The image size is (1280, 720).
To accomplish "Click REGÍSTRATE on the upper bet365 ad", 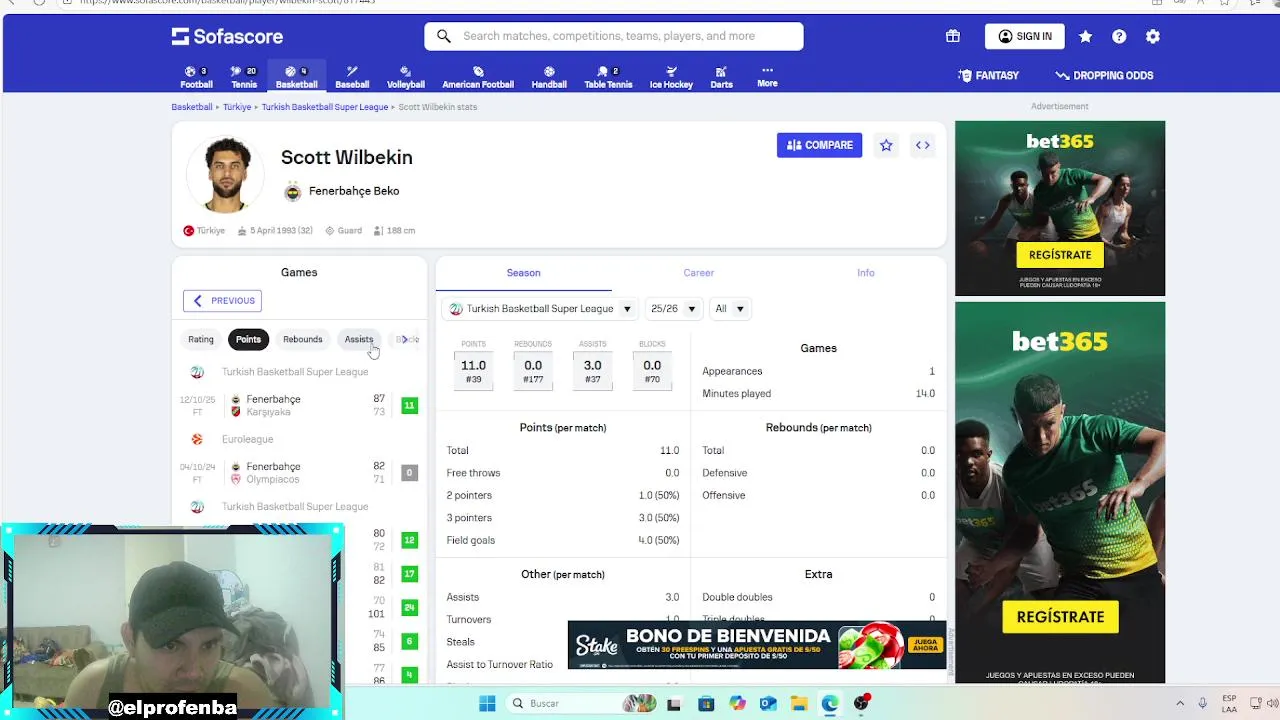I will pos(1060,254).
